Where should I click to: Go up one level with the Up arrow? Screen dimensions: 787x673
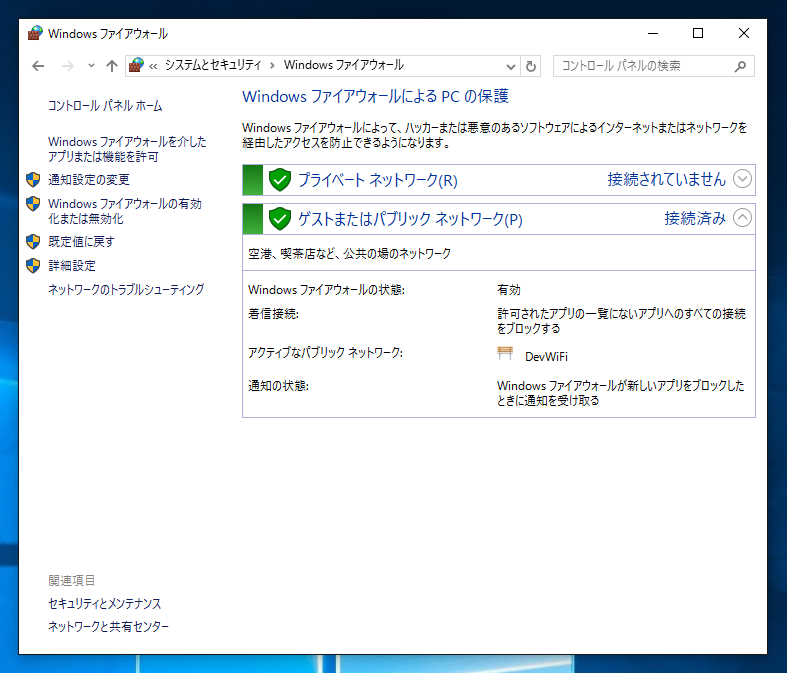[111, 66]
